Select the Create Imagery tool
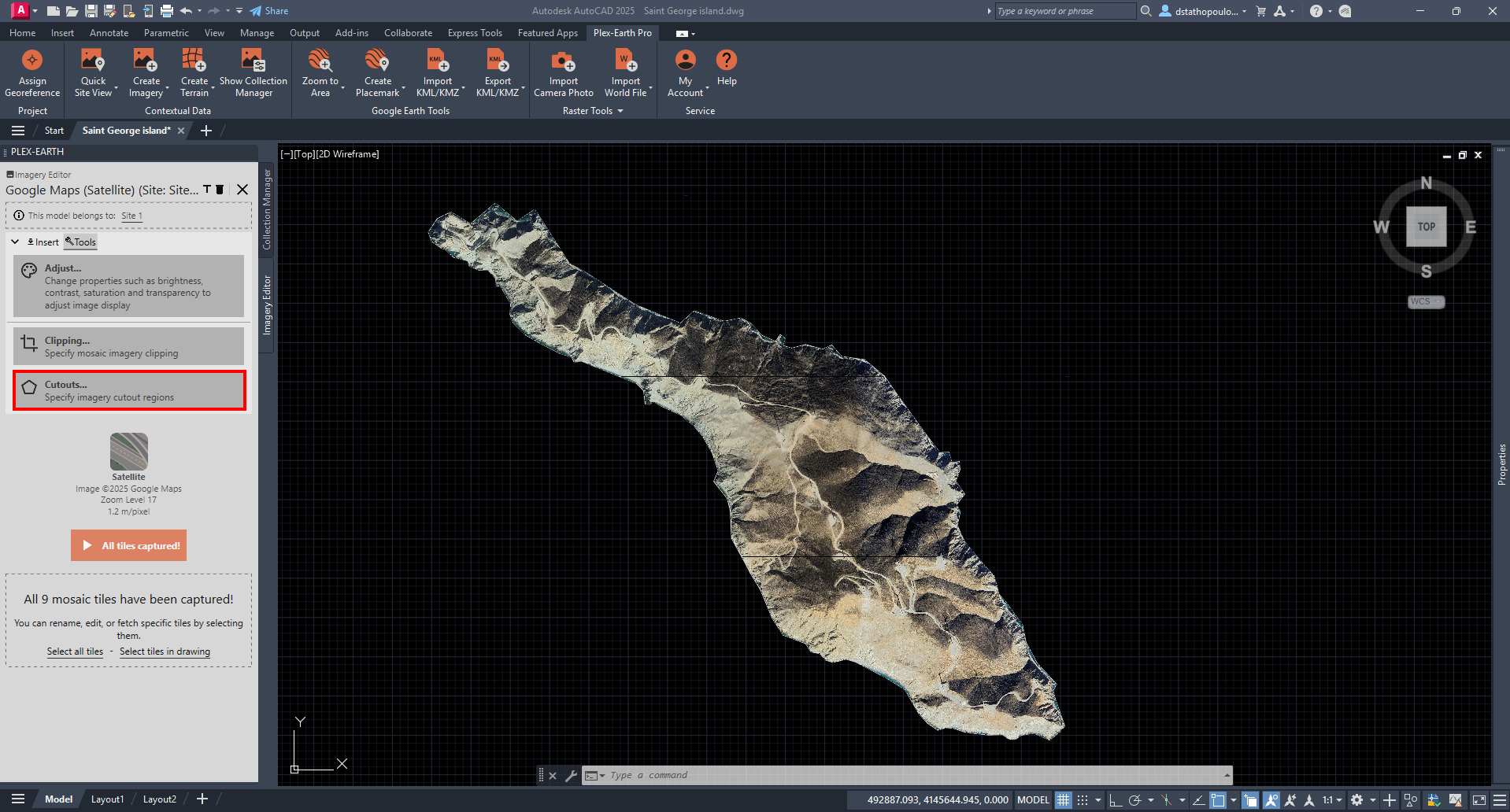The height and width of the screenshot is (812, 1510). click(146, 73)
